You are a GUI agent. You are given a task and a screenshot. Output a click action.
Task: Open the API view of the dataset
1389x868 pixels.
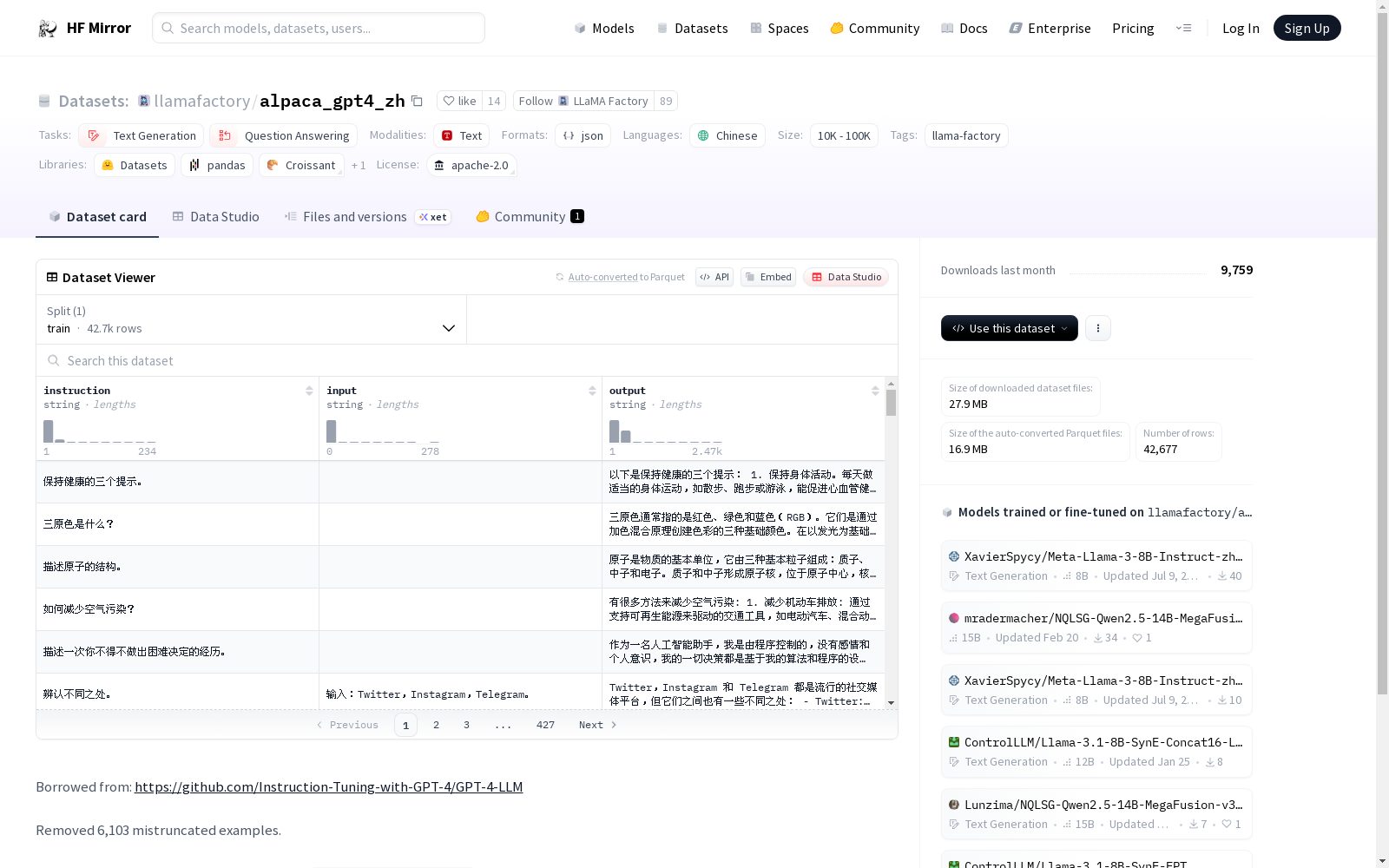click(714, 277)
